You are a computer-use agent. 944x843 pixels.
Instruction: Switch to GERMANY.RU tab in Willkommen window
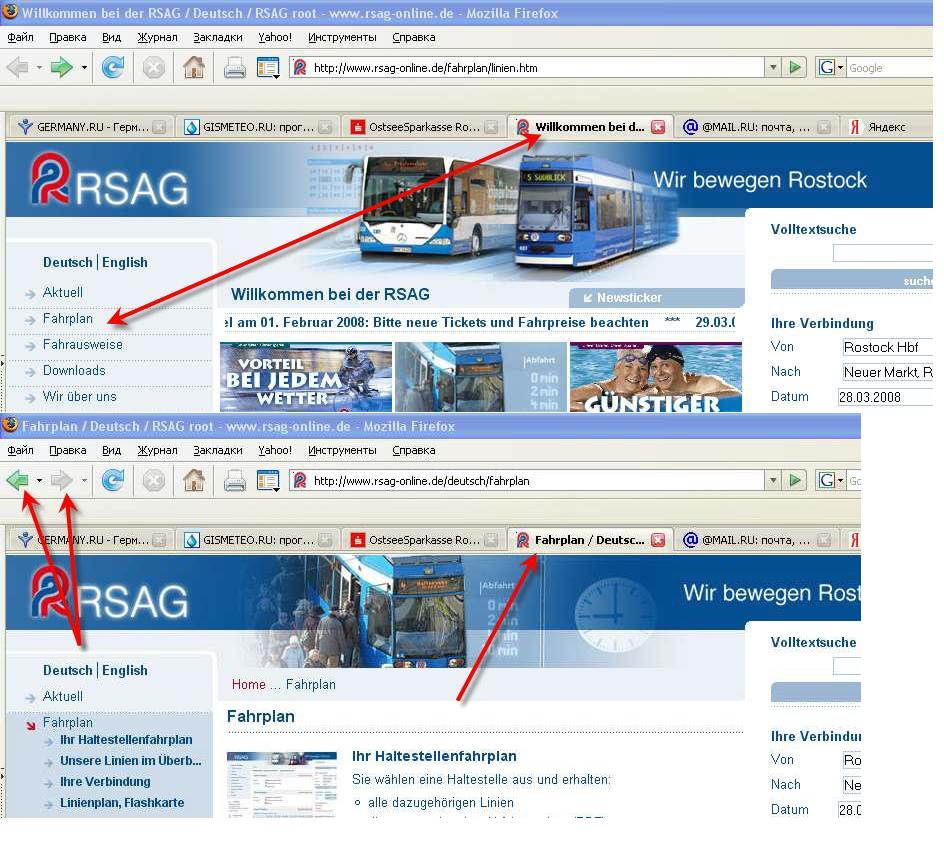tap(91, 127)
